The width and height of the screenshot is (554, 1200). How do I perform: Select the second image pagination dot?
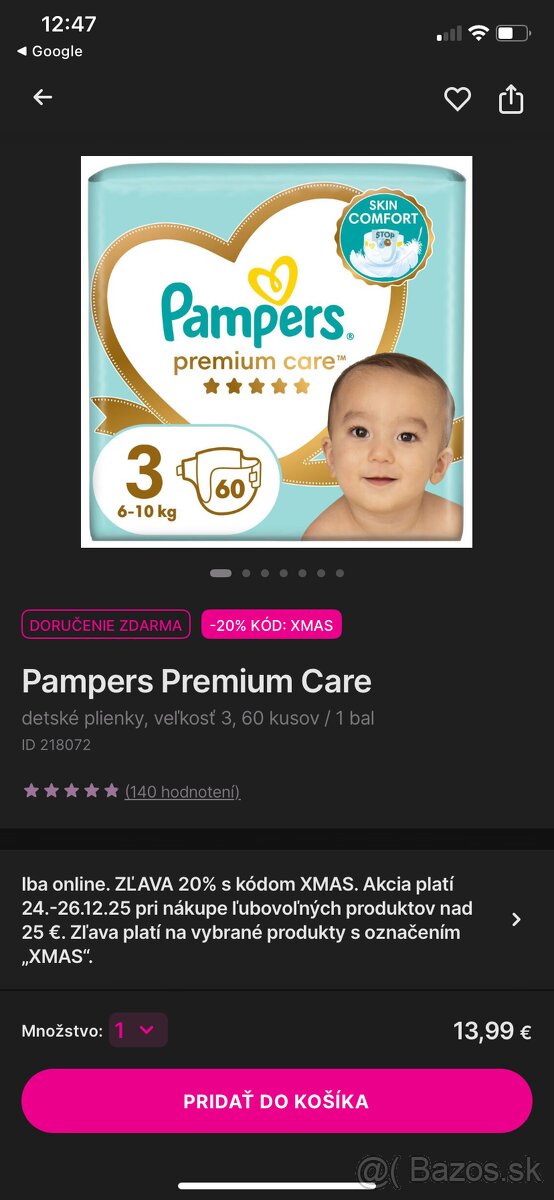click(x=246, y=573)
